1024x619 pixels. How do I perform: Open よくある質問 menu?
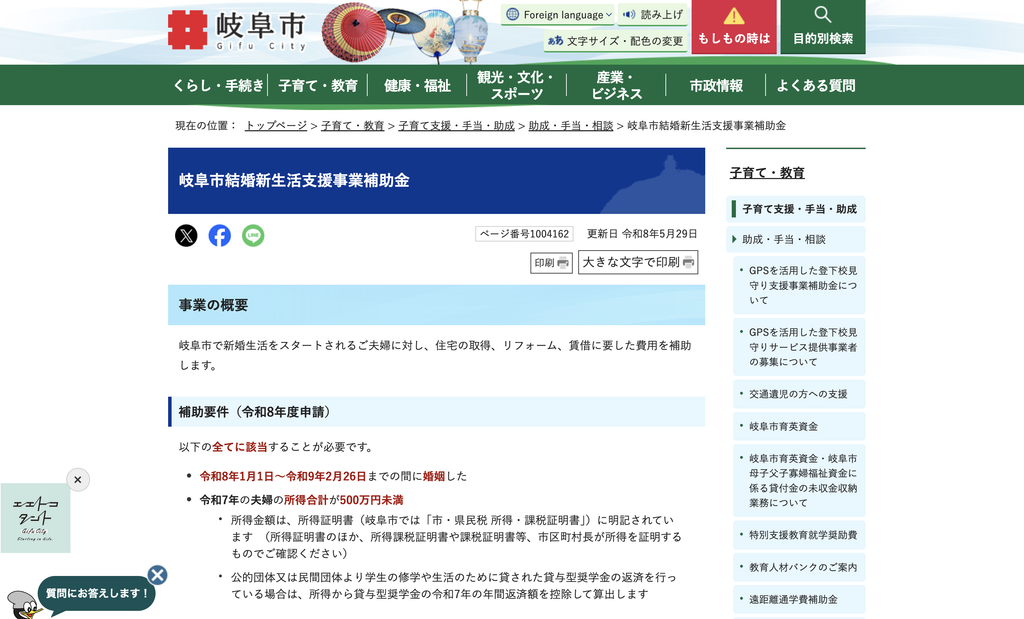(x=816, y=86)
